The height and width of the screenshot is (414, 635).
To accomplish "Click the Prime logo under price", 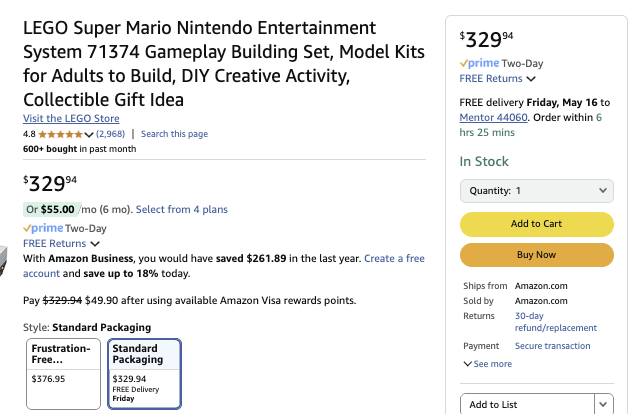I will (45, 228).
